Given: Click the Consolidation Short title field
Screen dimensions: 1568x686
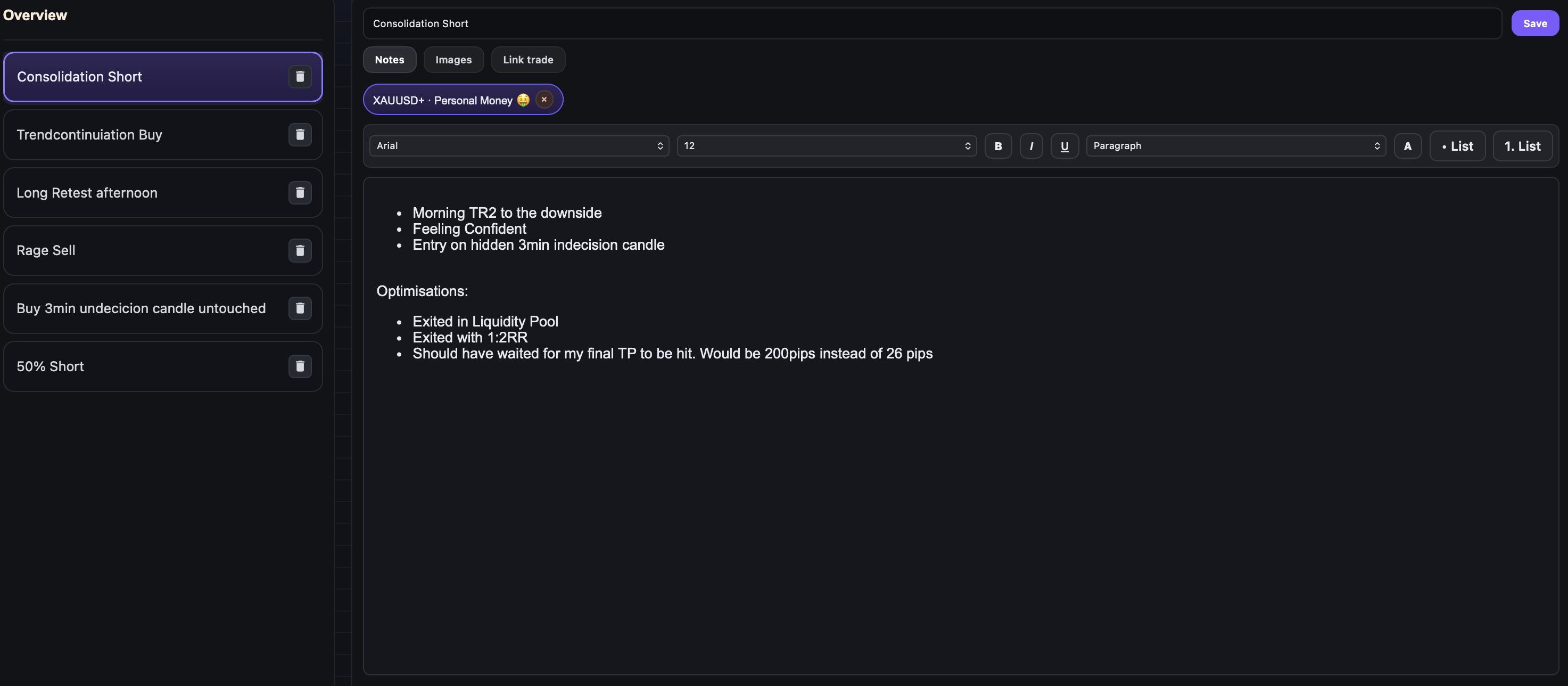Looking at the screenshot, I should click(931, 23).
